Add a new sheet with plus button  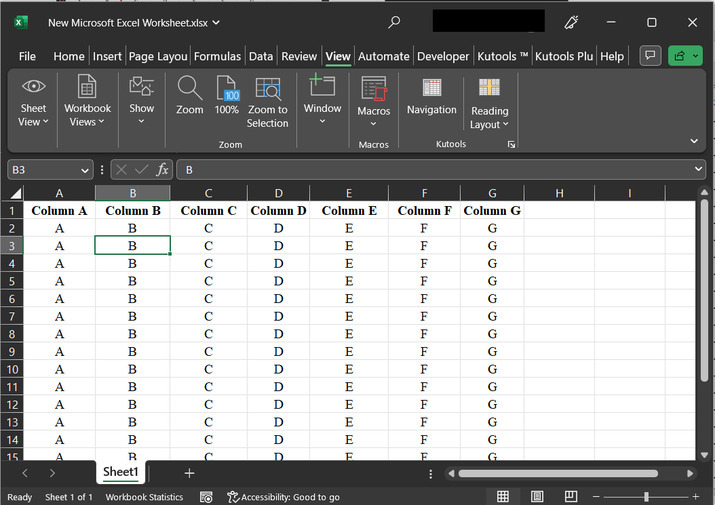tap(189, 473)
